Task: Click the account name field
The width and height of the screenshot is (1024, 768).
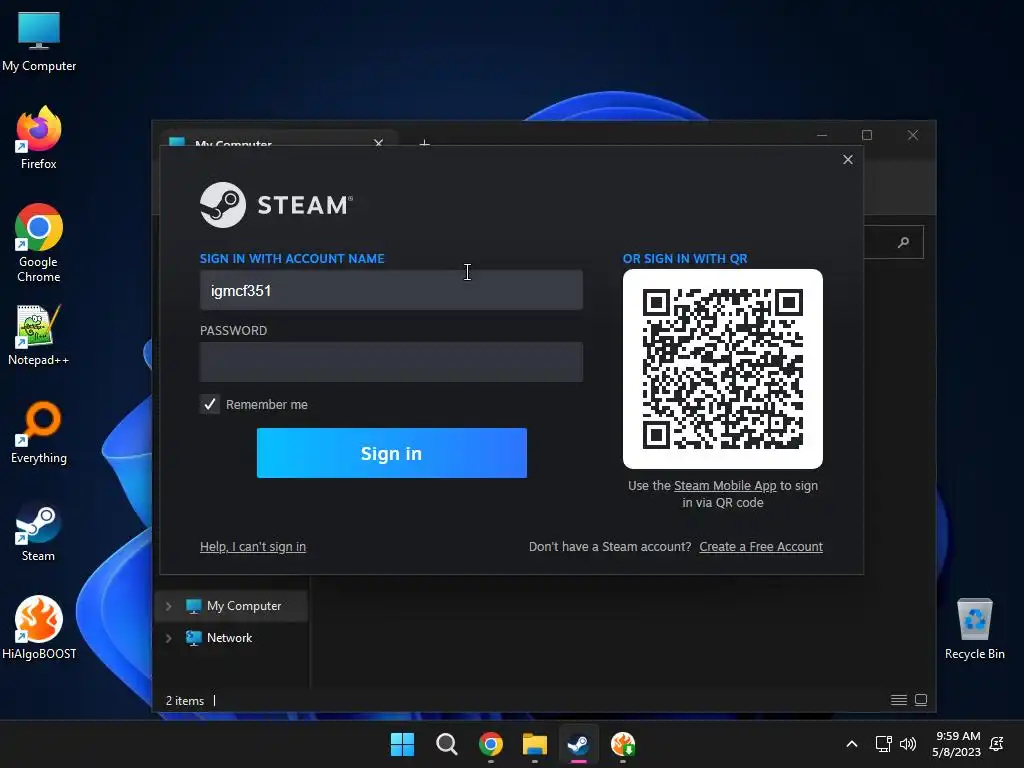Action: [391, 291]
